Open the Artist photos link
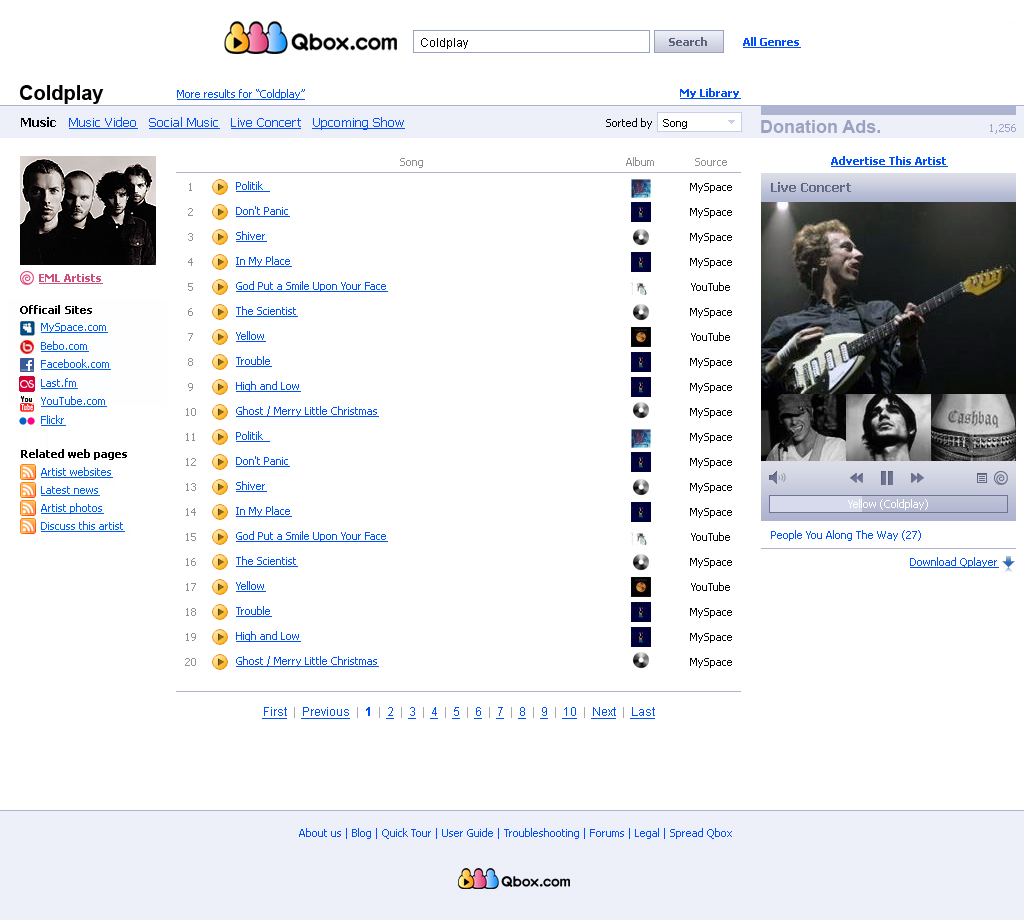Viewport: 1024px width, 920px height. 72,508
